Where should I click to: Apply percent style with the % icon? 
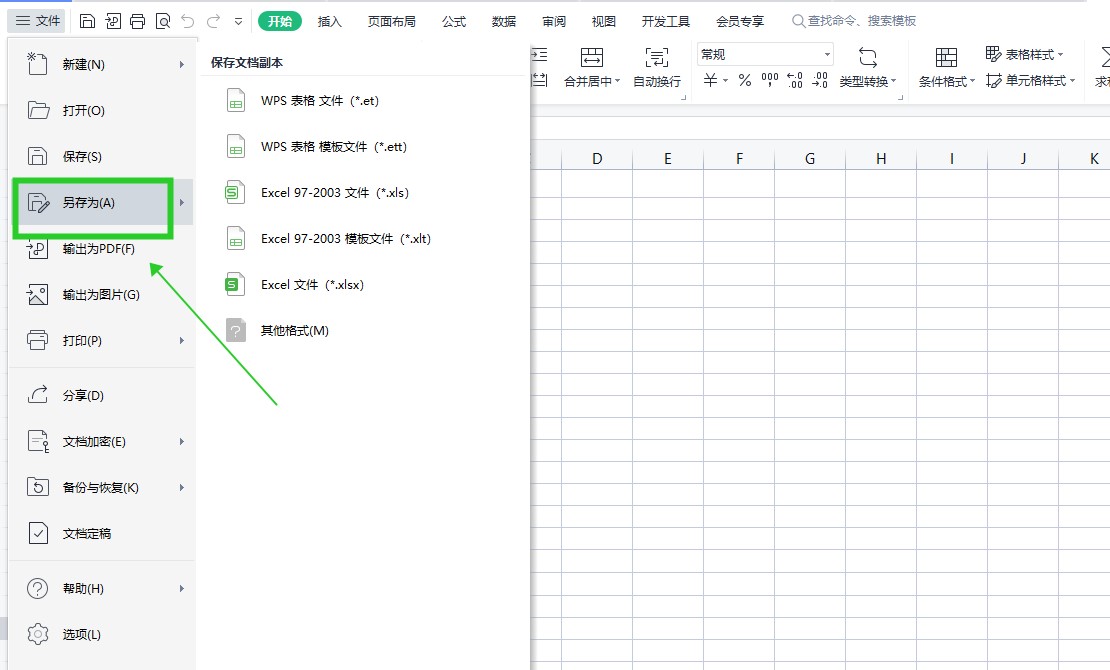[x=745, y=81]
